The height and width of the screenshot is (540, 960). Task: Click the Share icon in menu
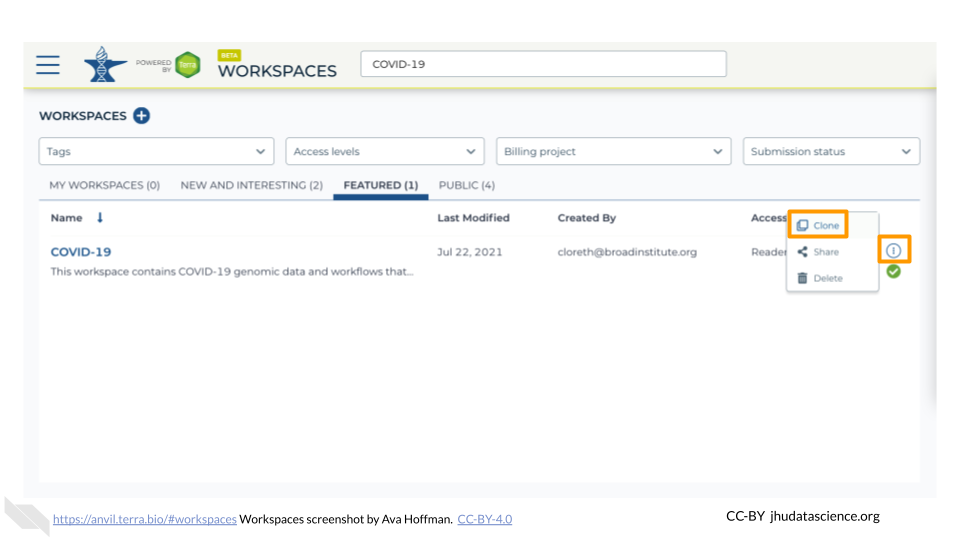coord(802,252)
